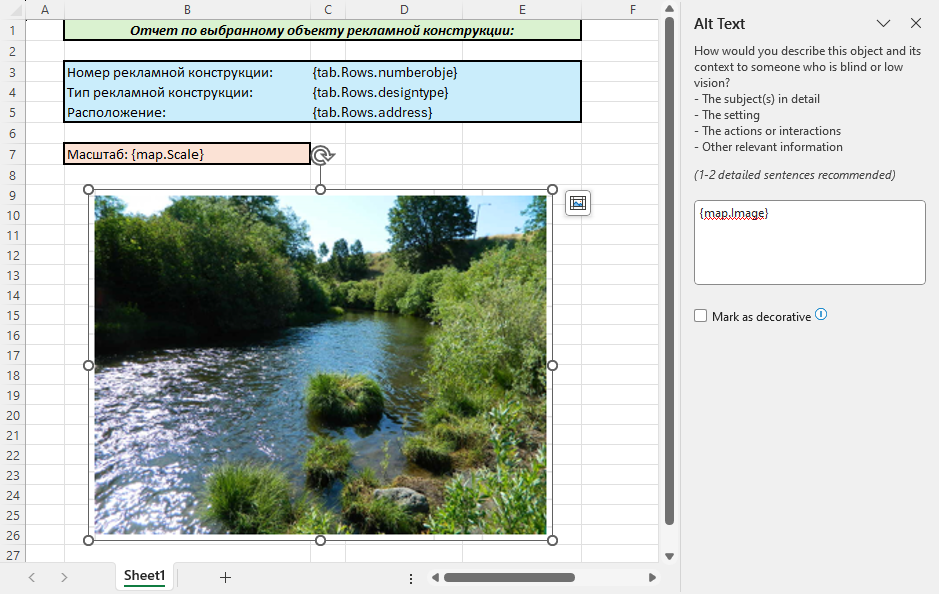
Task: Open the Layout Options icon beside image
Action: 577,203
